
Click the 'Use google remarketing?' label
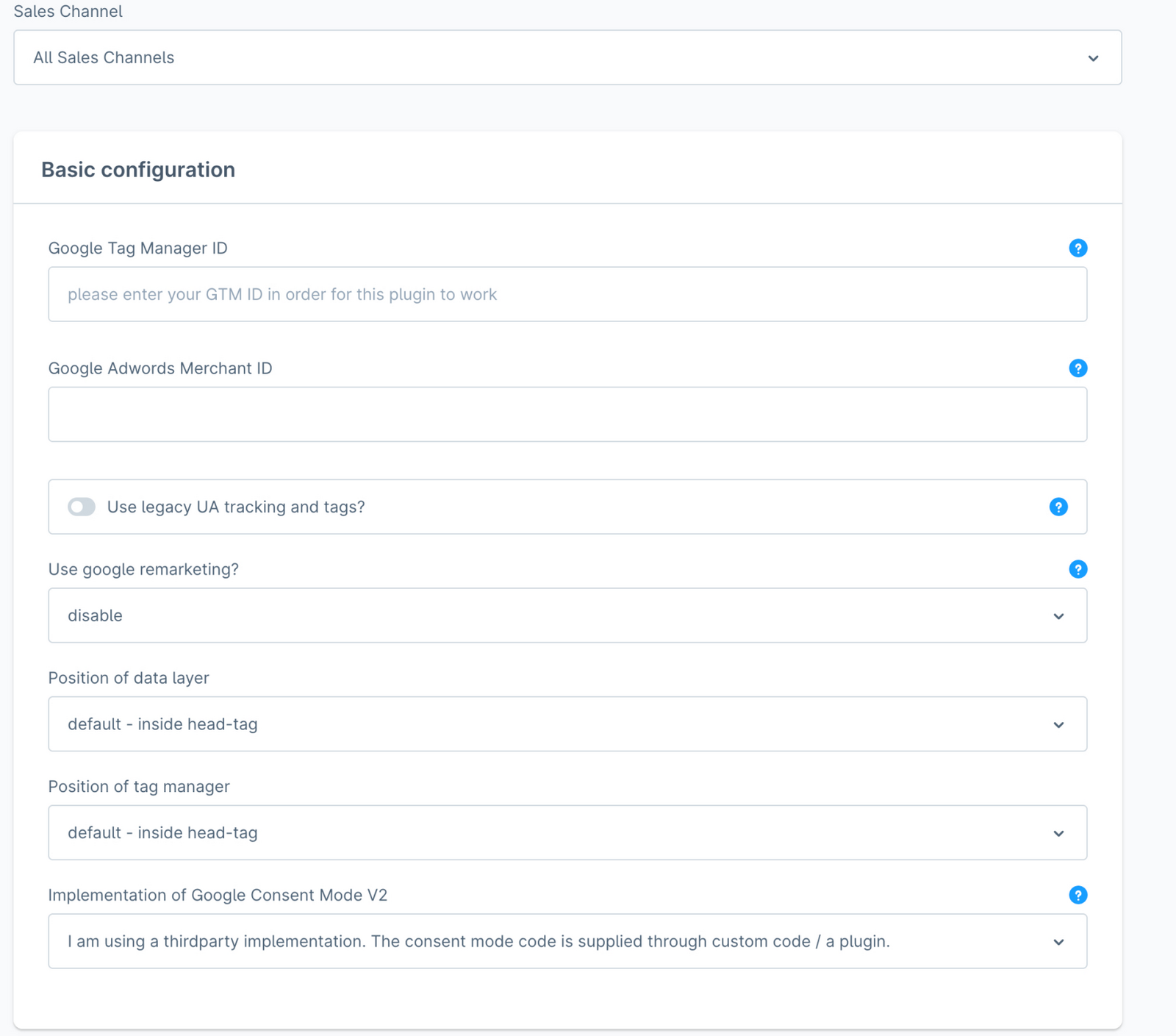[x=143, y=569]
